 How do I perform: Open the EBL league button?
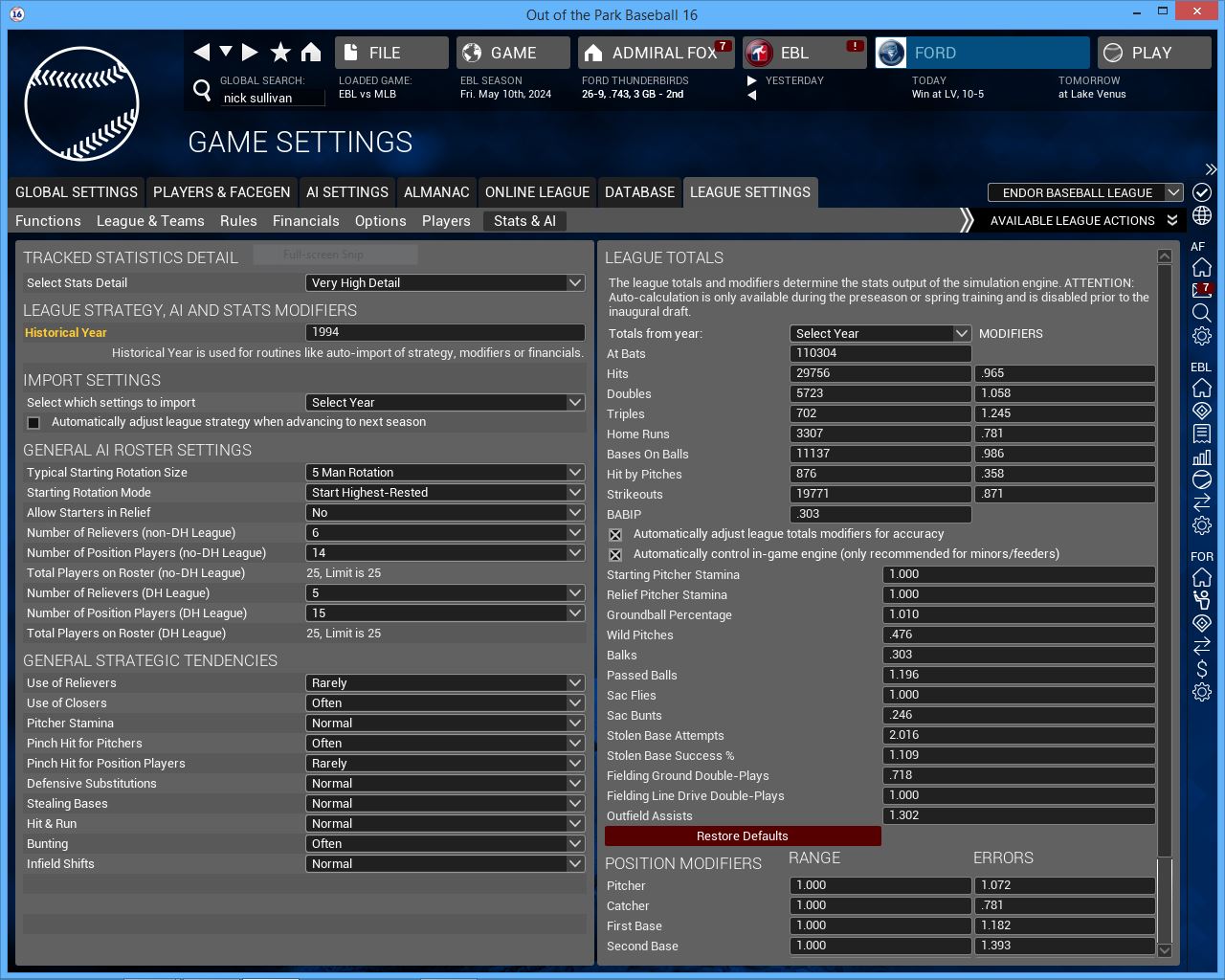pyautogui.click(x=805, y=53)
